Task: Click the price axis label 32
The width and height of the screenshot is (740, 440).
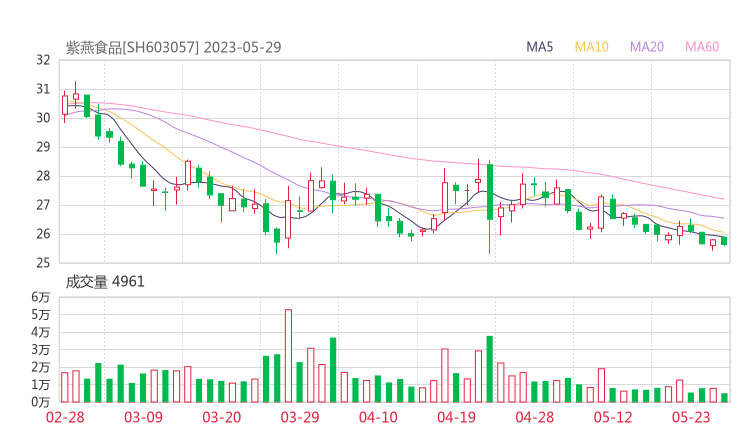Action: [x=43, y=60]
